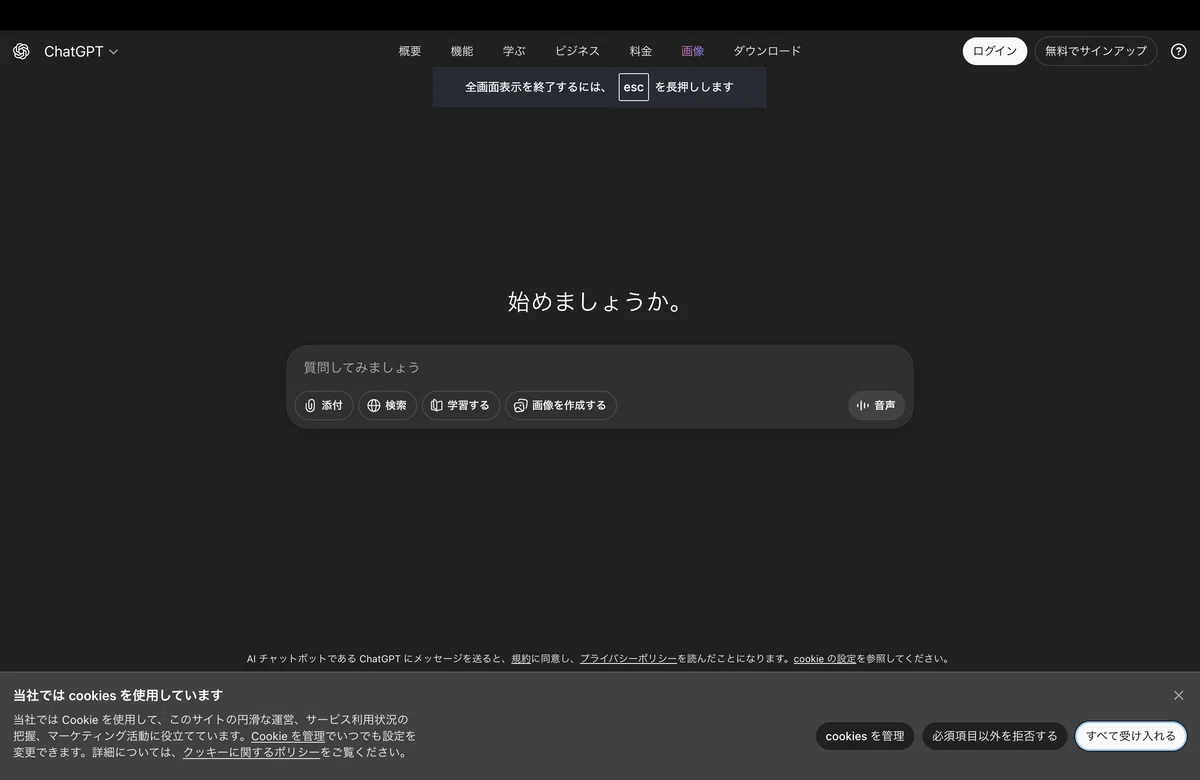
Task: Click 無料でサインアップ button
Action: click(x=1096, y=51)
